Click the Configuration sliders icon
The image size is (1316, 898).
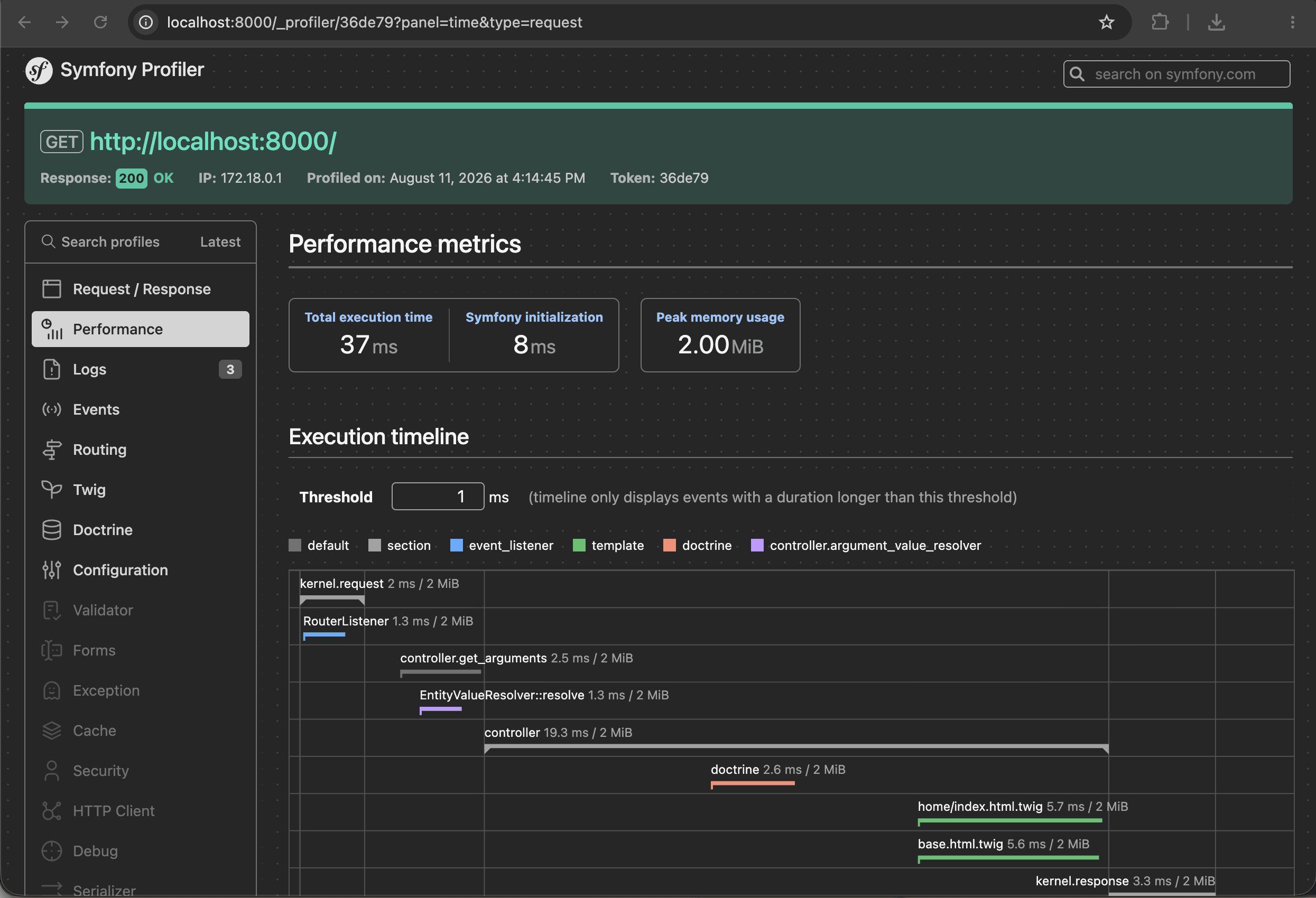(52, 570)
